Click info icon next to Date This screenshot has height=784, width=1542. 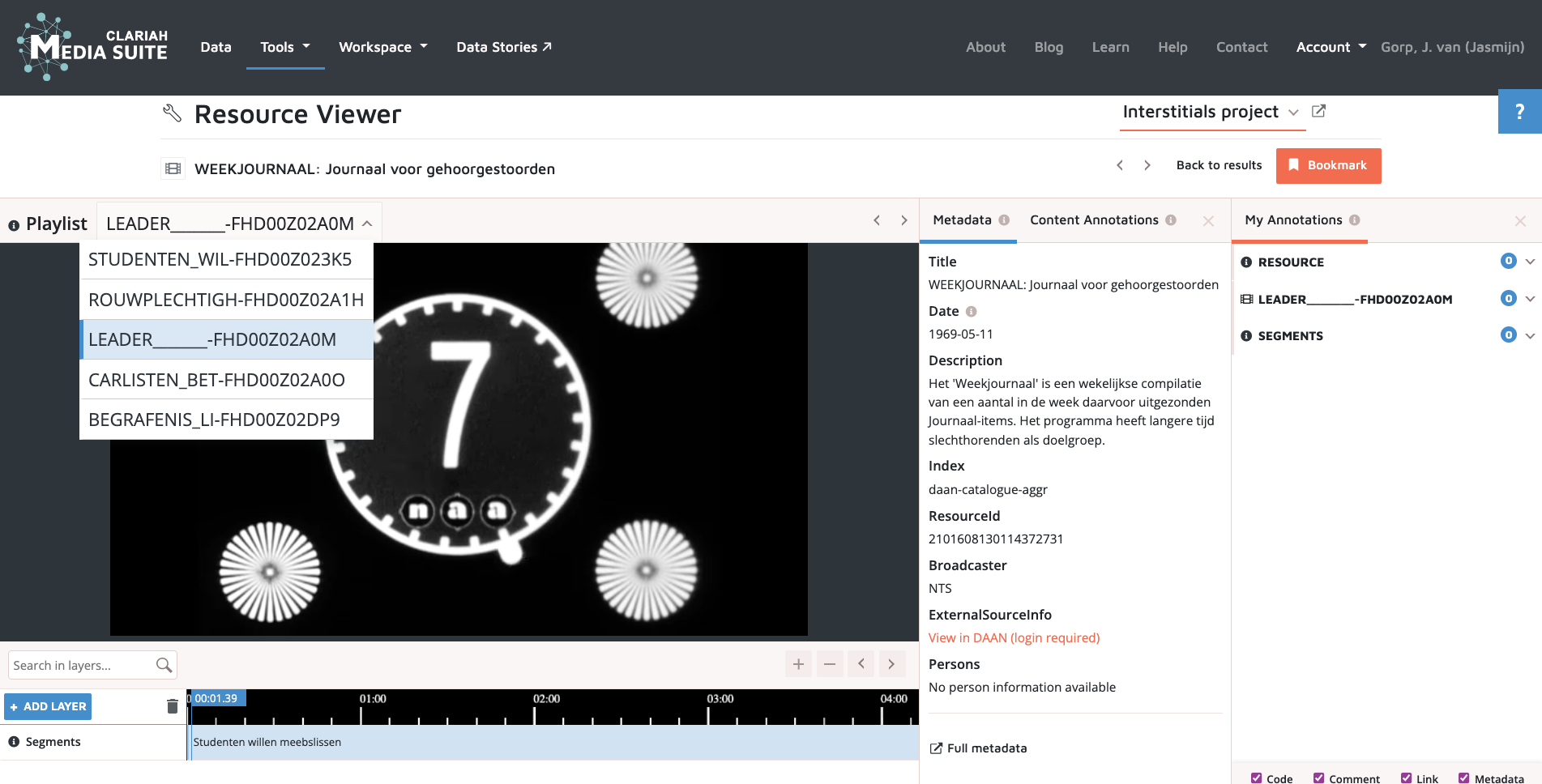click(971, 311)
